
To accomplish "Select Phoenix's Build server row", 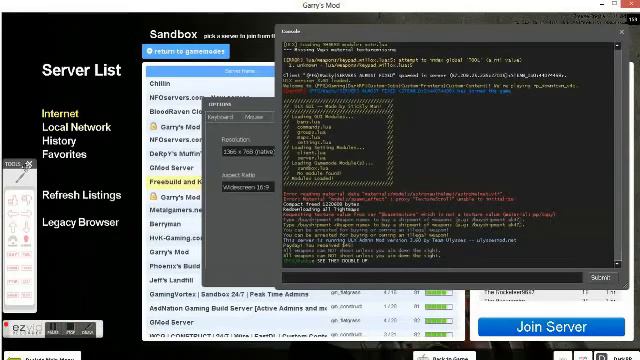I will click(x=174, y=266).
